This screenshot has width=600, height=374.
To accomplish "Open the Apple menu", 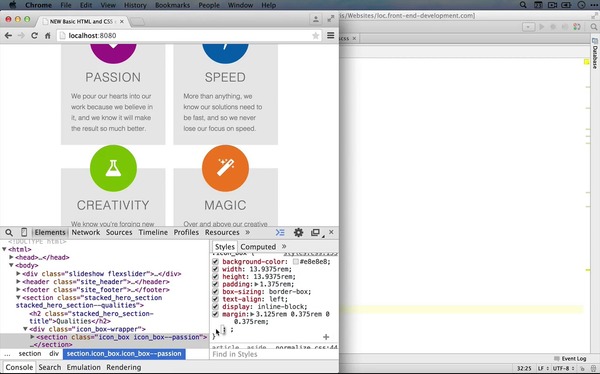I will click(x=12, y=5).
